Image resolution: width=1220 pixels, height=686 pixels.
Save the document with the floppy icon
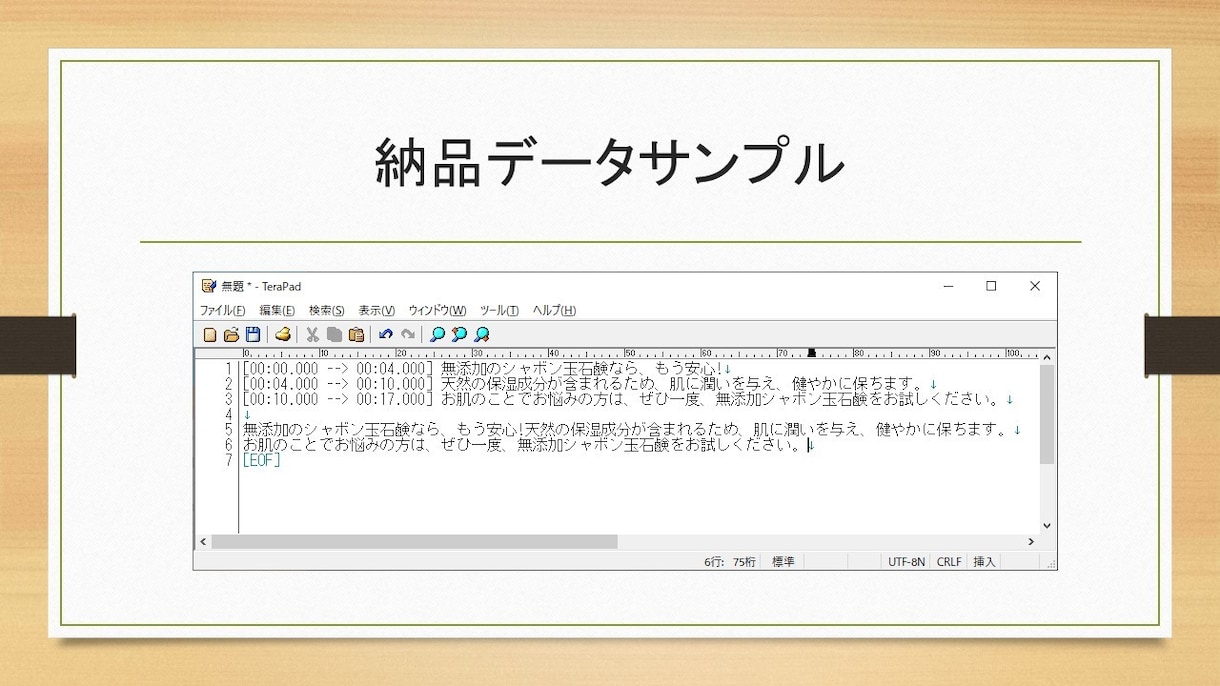pyautogui.click(x=253, y=335)
